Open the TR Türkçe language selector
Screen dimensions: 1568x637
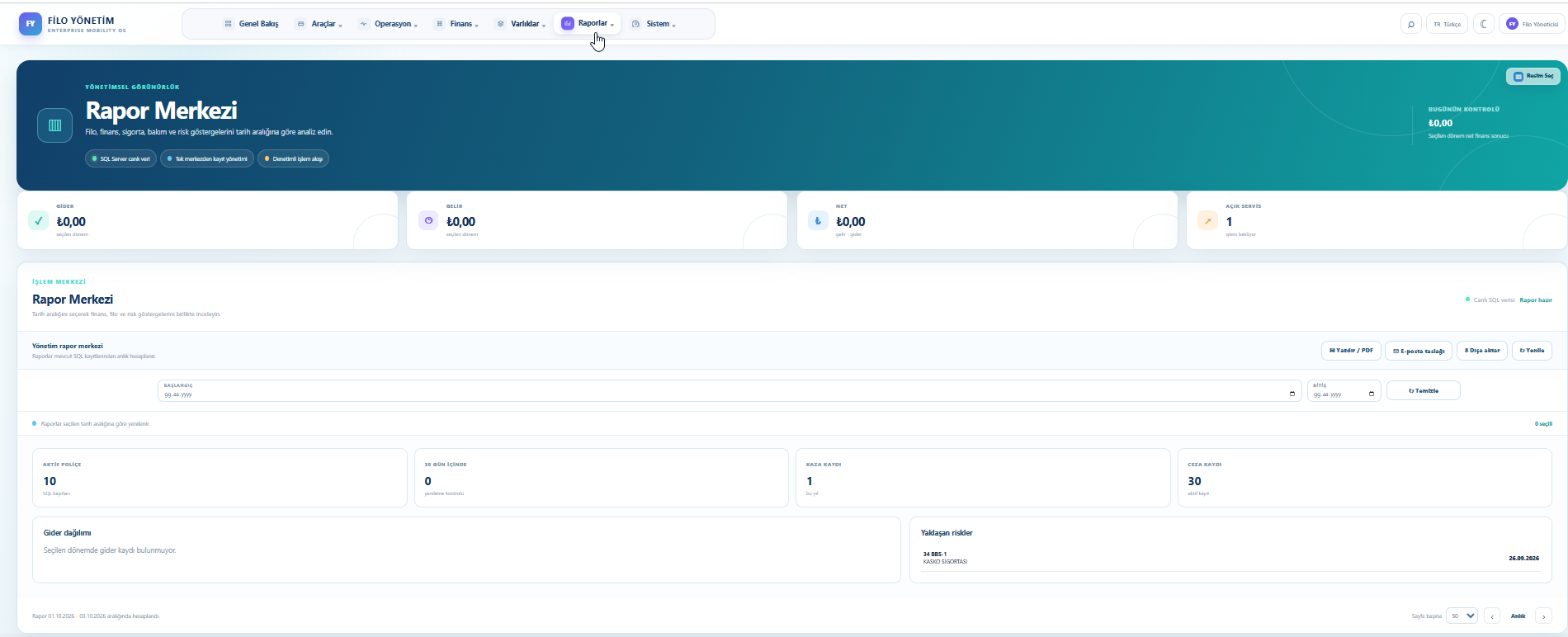coord(1447,24)
